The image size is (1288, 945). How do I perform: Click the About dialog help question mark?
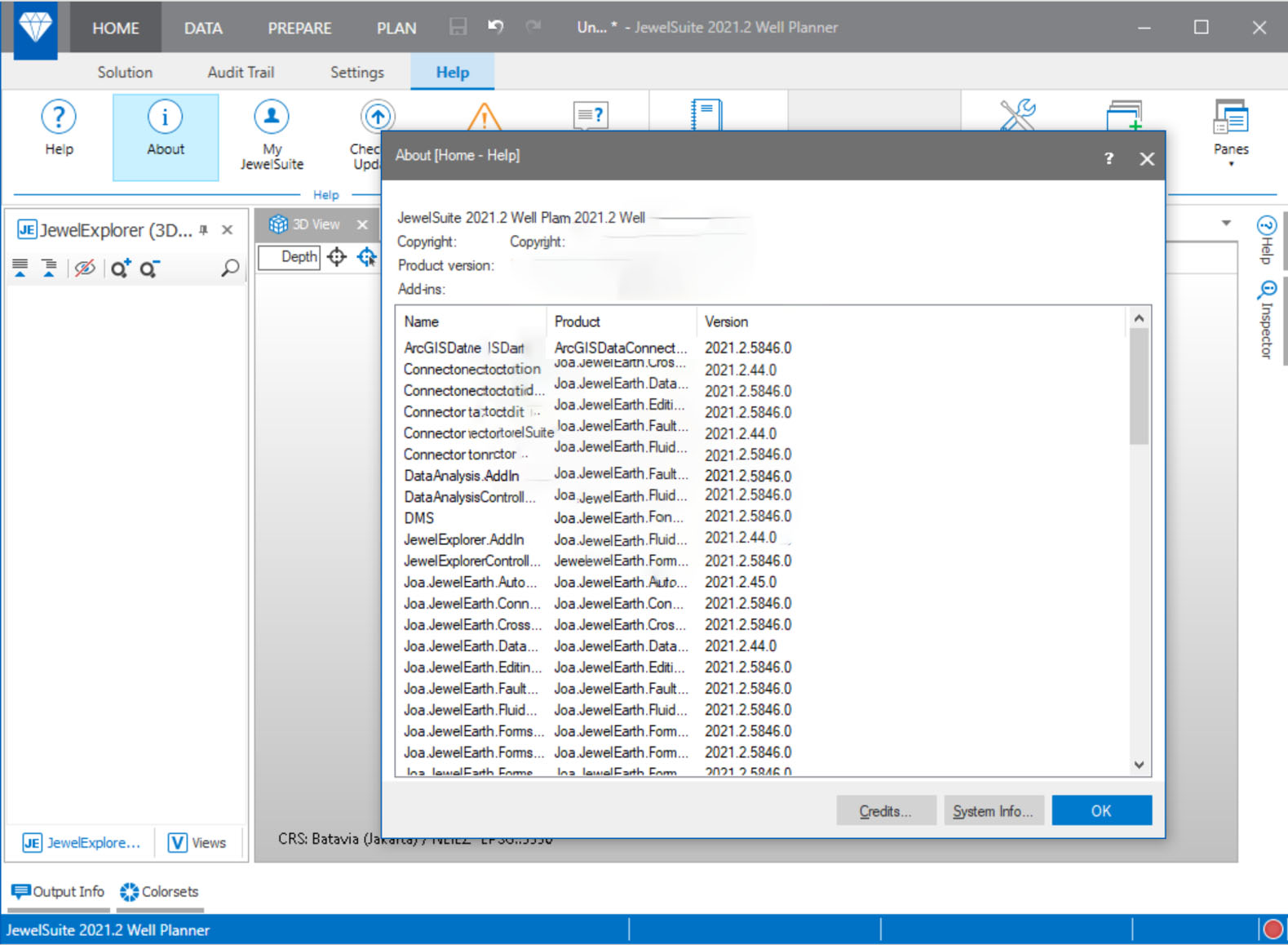pos(1109,158)
